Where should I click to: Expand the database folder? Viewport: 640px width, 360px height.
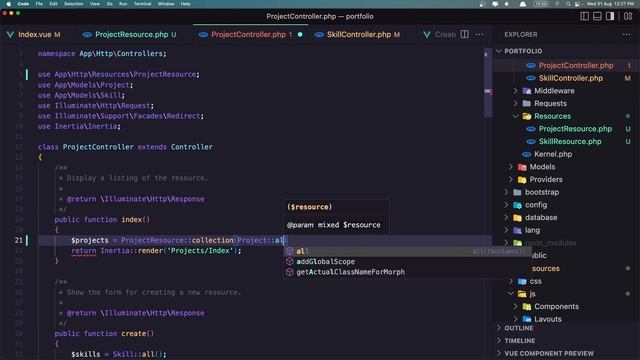(541, 217)
